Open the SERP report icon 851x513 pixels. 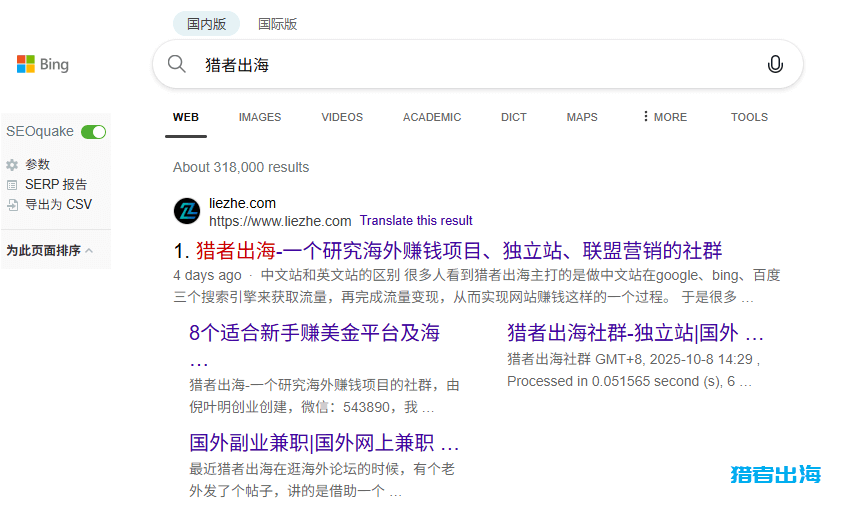pyautogui.click(x=12, y=185)
